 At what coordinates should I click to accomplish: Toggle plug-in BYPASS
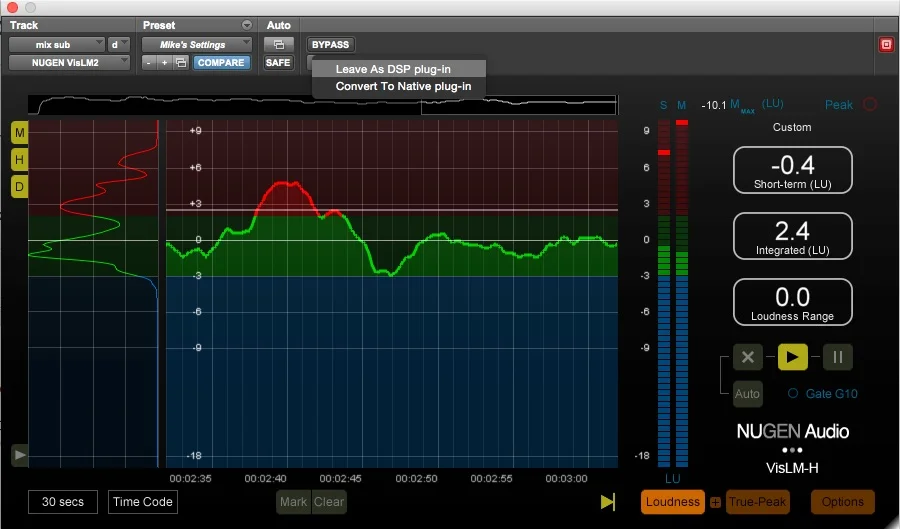point(331,45)
